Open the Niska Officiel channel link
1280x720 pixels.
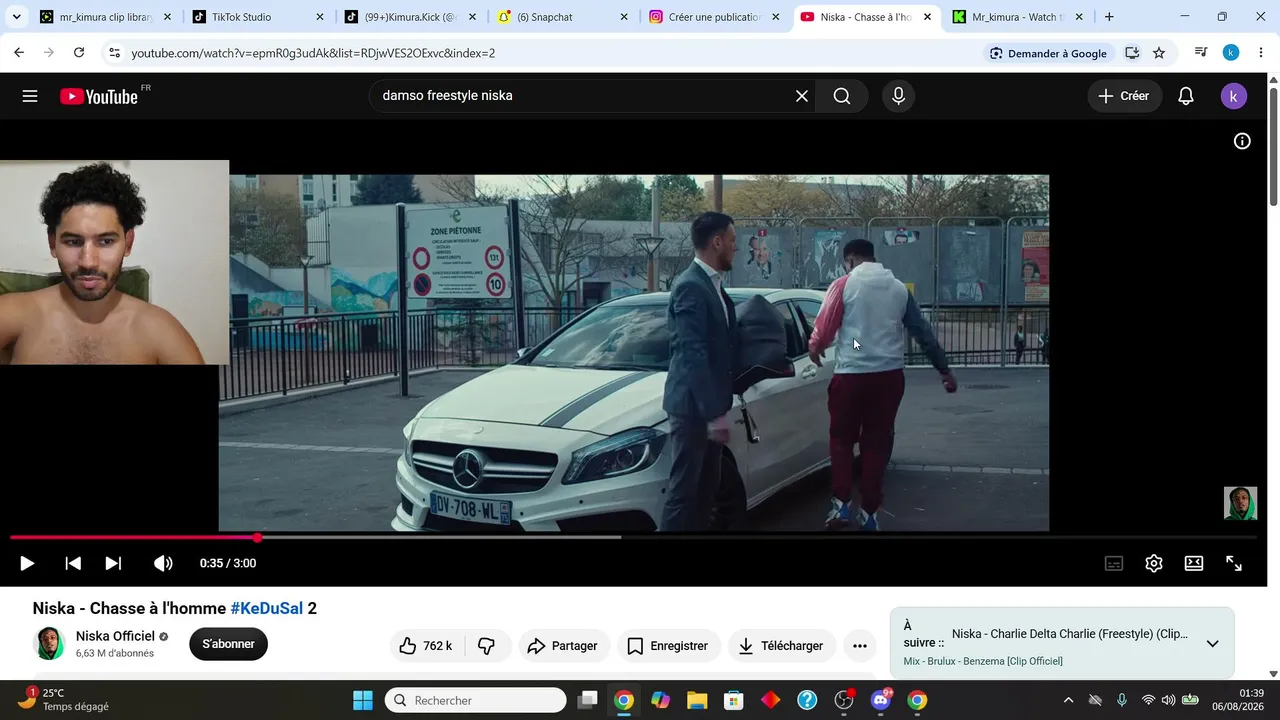(115, 636)
